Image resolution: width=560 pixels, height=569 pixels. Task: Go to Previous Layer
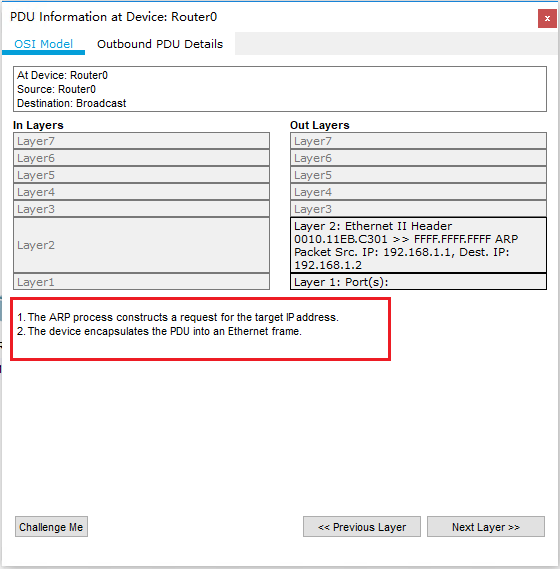[362, 527]
